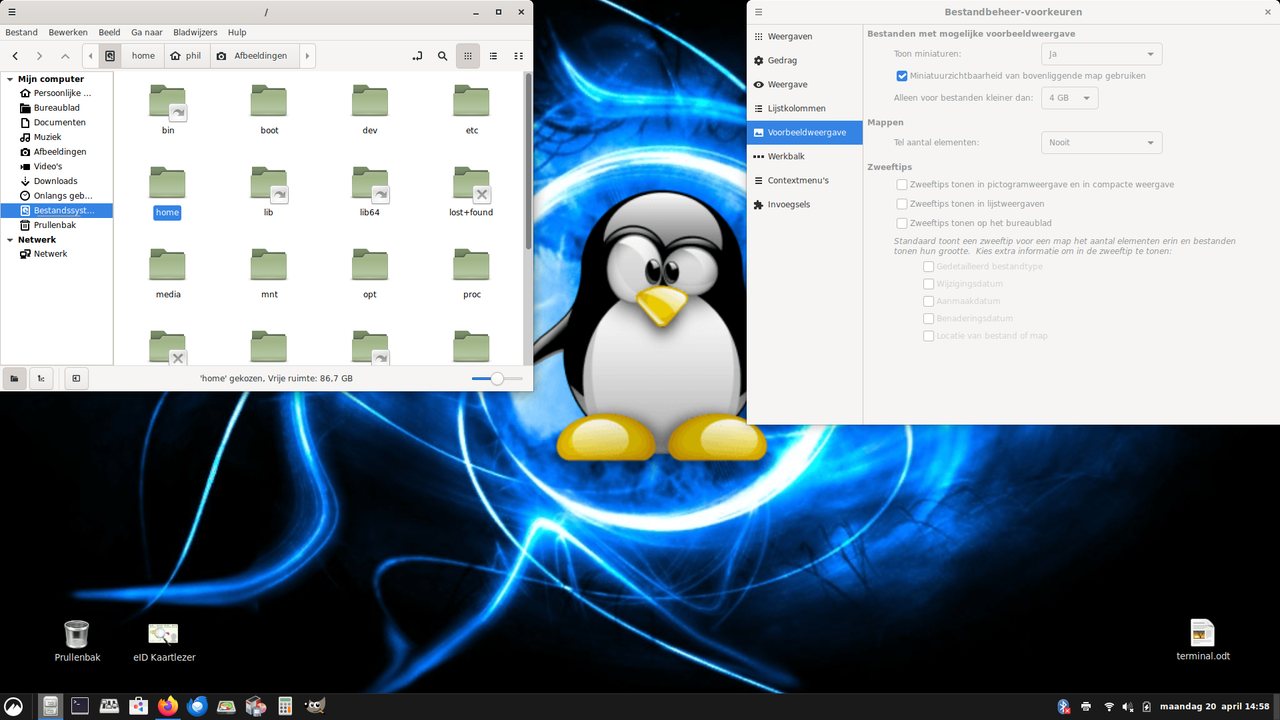Open the Bewerken menu
This screenshot has height=720, width=1280.
pos(68,33)
